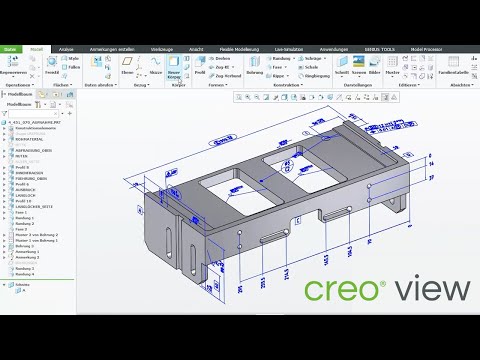
Task: Open the Anwendungen tab
Action: (334, 49)
